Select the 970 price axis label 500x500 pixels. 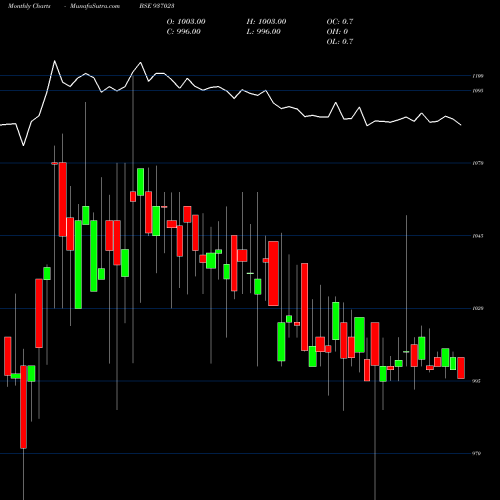[476, 453]
